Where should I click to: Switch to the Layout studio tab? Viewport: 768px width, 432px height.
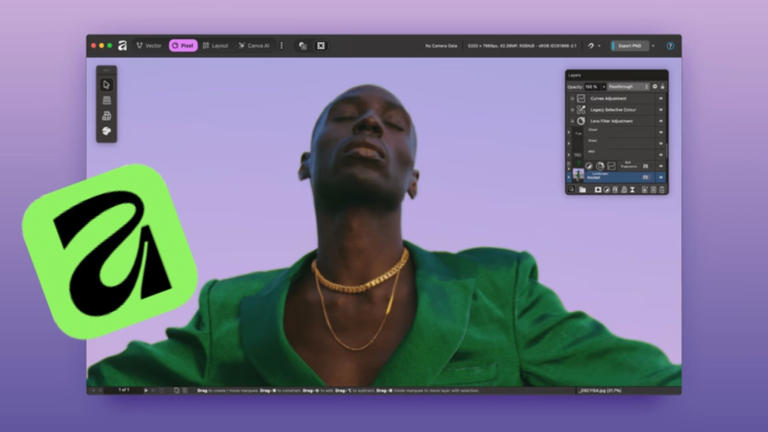pos(215,45)
